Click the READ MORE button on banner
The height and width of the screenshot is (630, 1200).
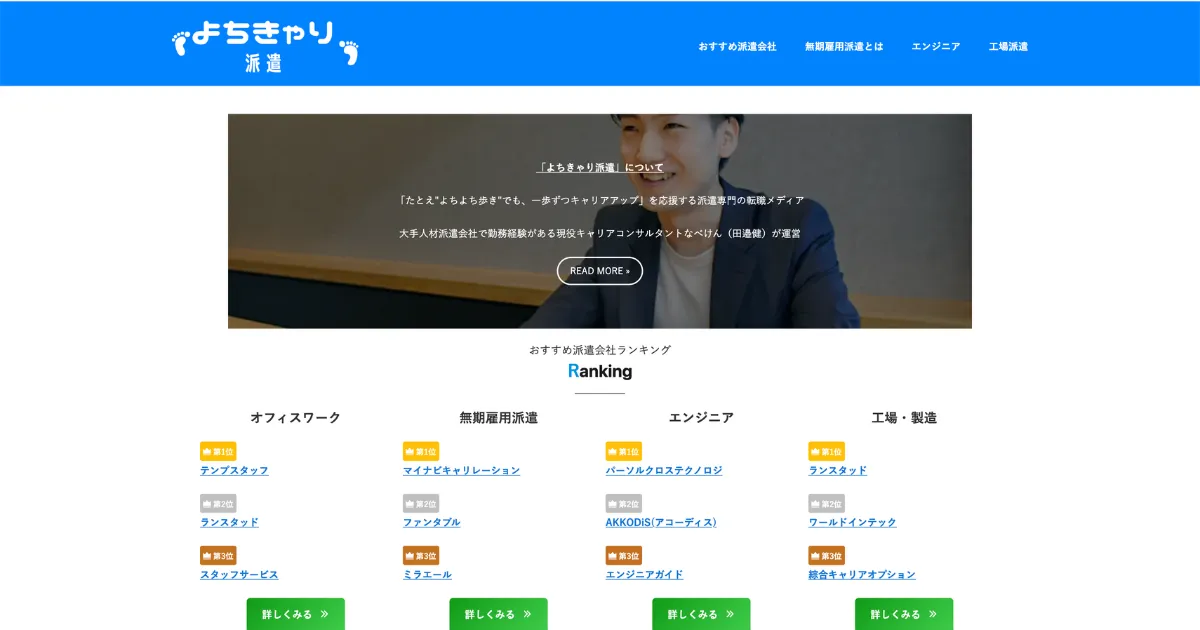(x=600, y=271)
